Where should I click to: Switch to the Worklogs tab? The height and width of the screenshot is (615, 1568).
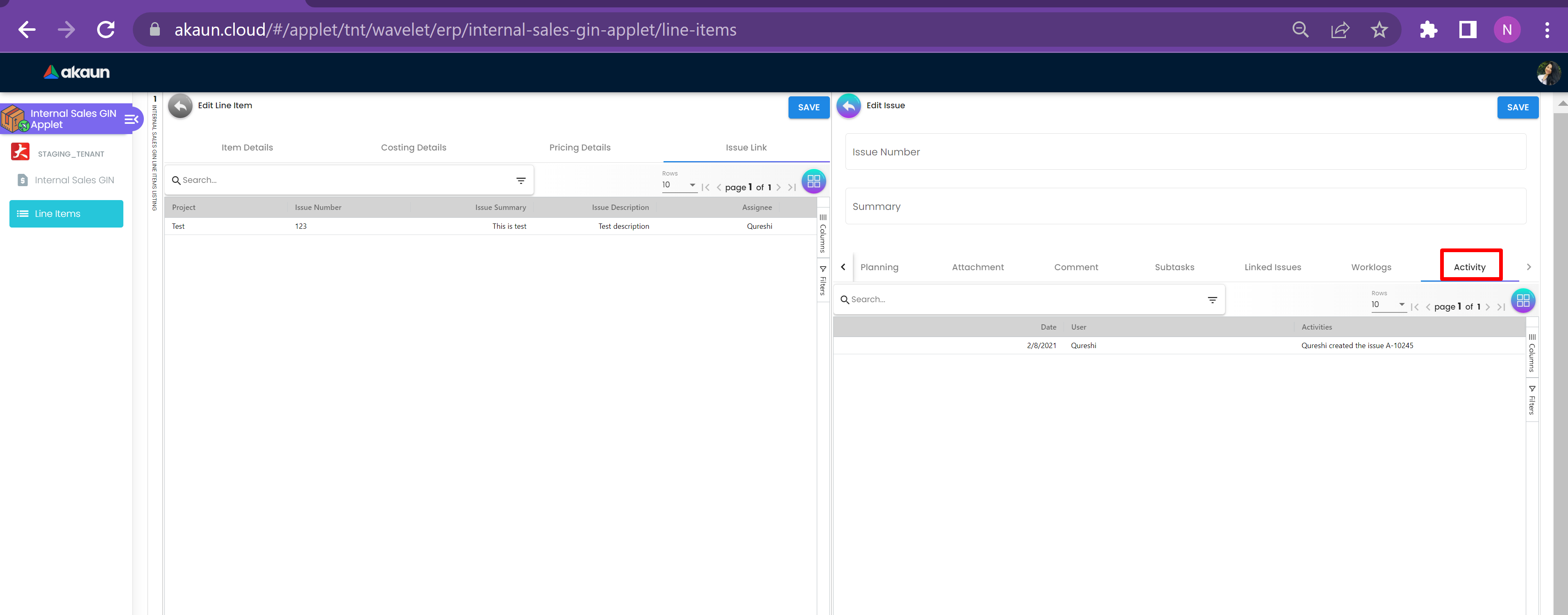pyautogui.click(x=1371, y=267)
